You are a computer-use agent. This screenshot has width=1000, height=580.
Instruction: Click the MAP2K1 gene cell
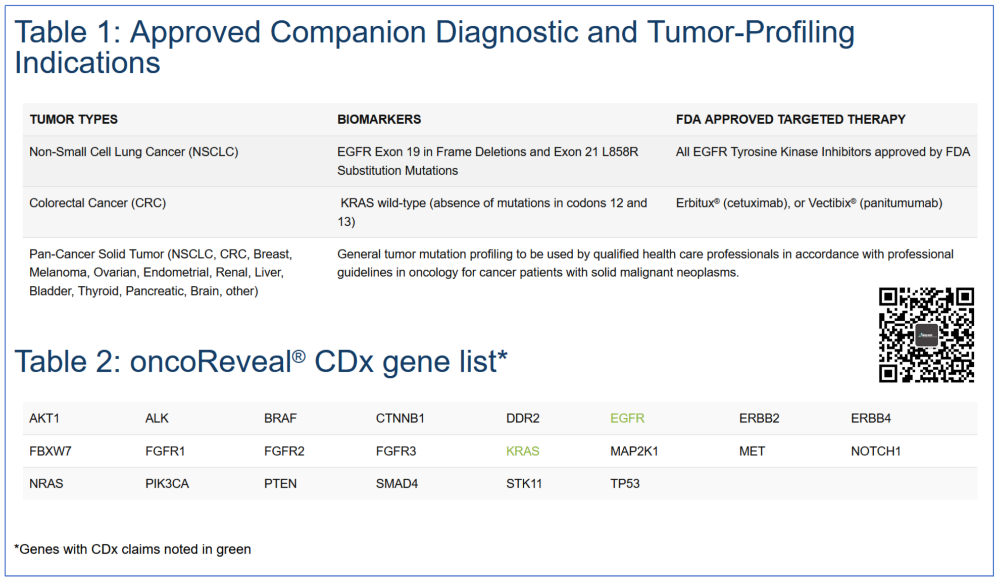pos(634,451)
